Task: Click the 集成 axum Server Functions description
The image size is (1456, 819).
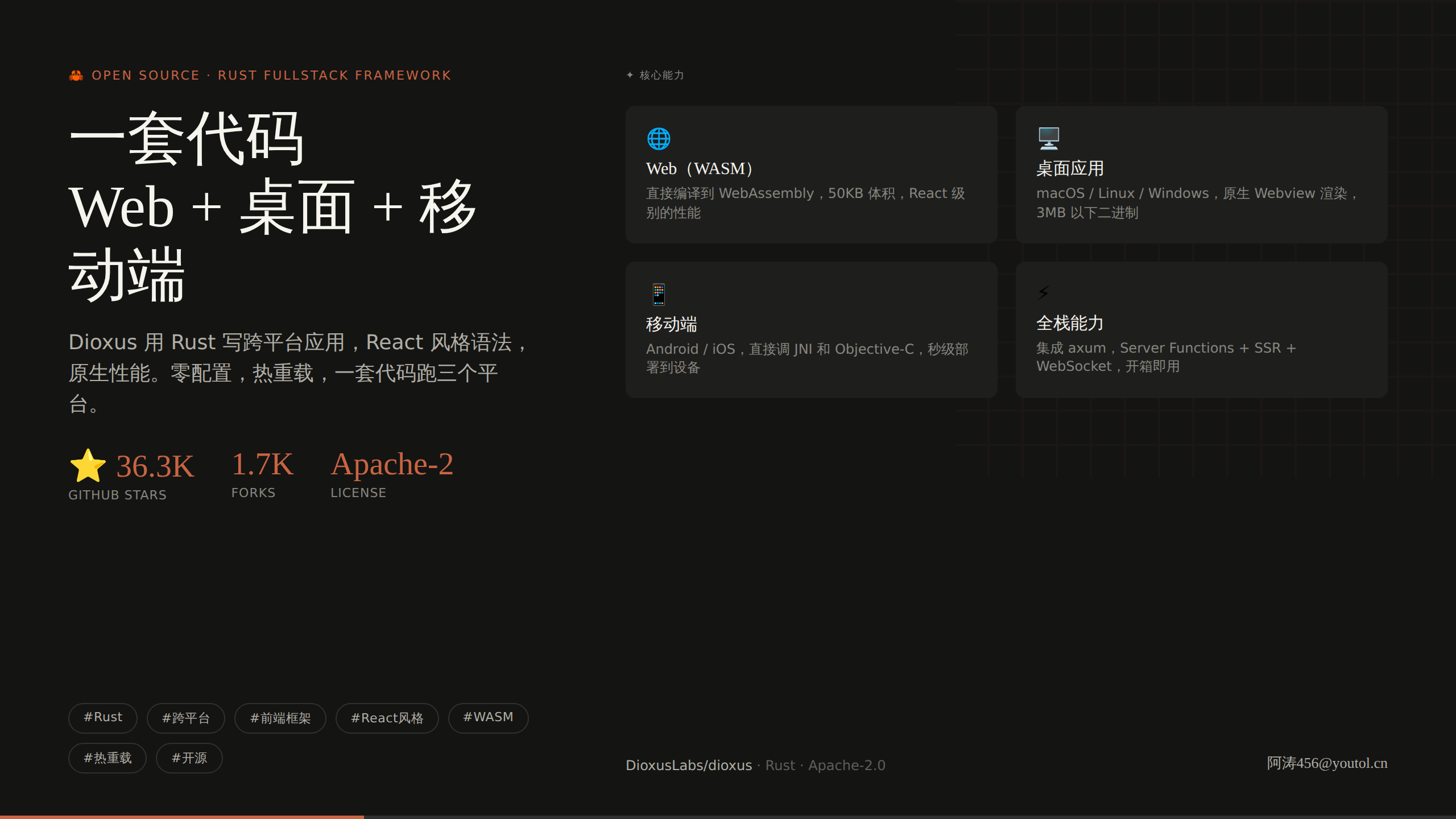Action: [x=1166, y=357]
